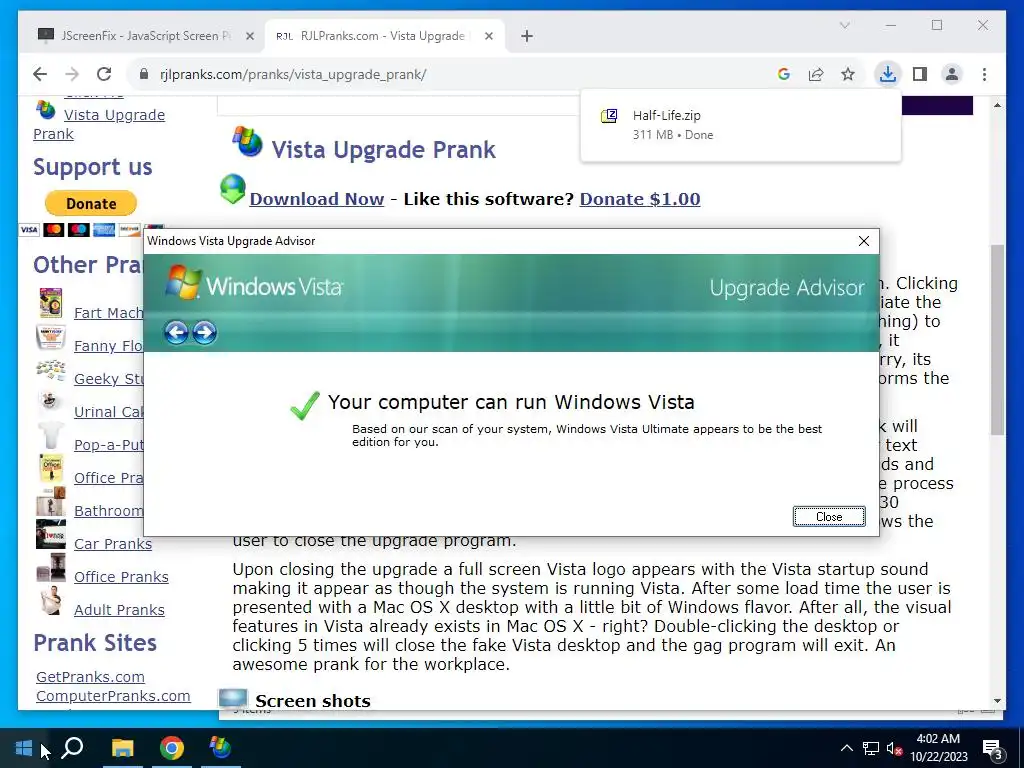Click the Car Pranks thumbnail image

point(51,535)
